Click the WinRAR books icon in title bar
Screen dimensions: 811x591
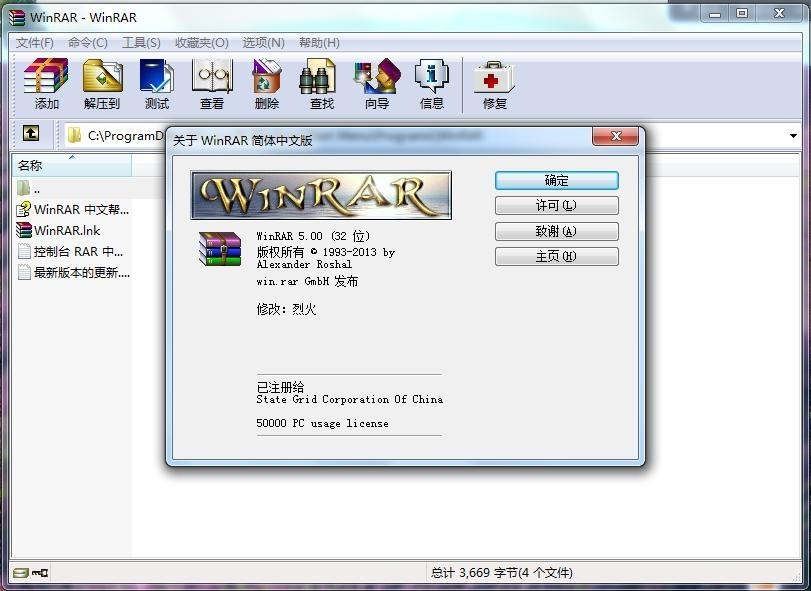point(17,18)
